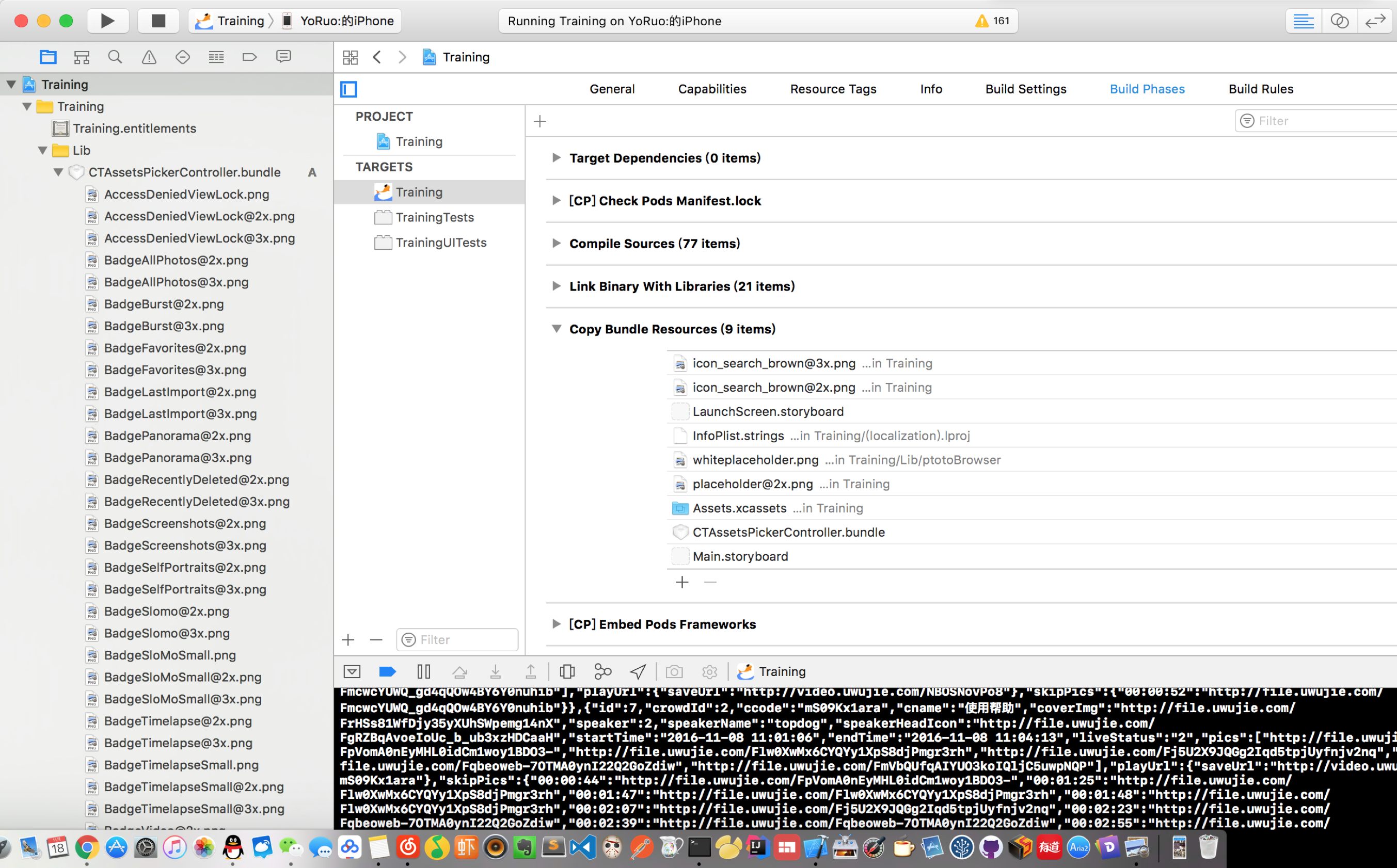The width and height of the screenshot is (1397, 868).
Task: Go back in editor history
Action: pos(377,57)
